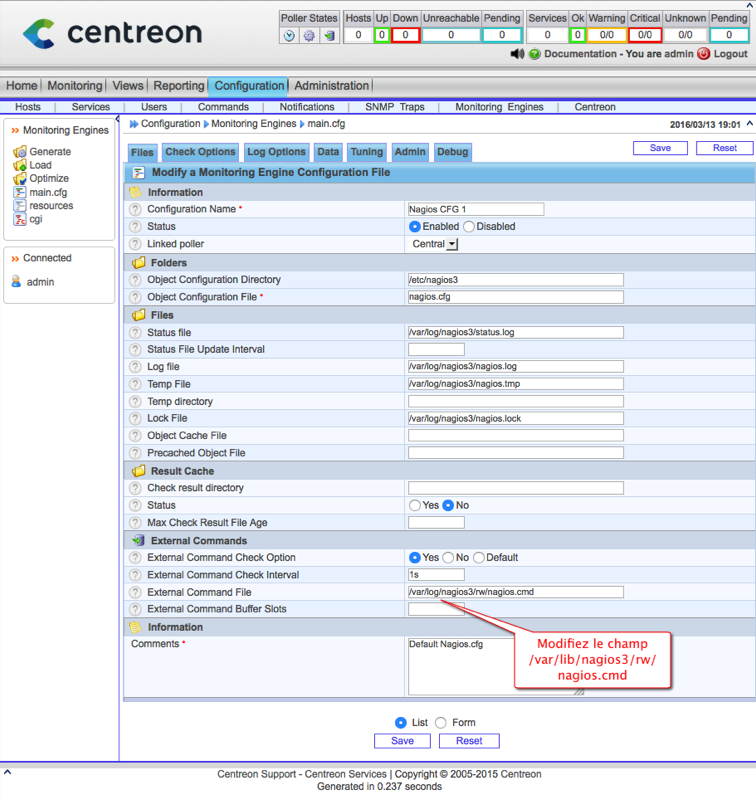Click the first Poller States clock icon
The image size is (756, 800).
point(290,36)
